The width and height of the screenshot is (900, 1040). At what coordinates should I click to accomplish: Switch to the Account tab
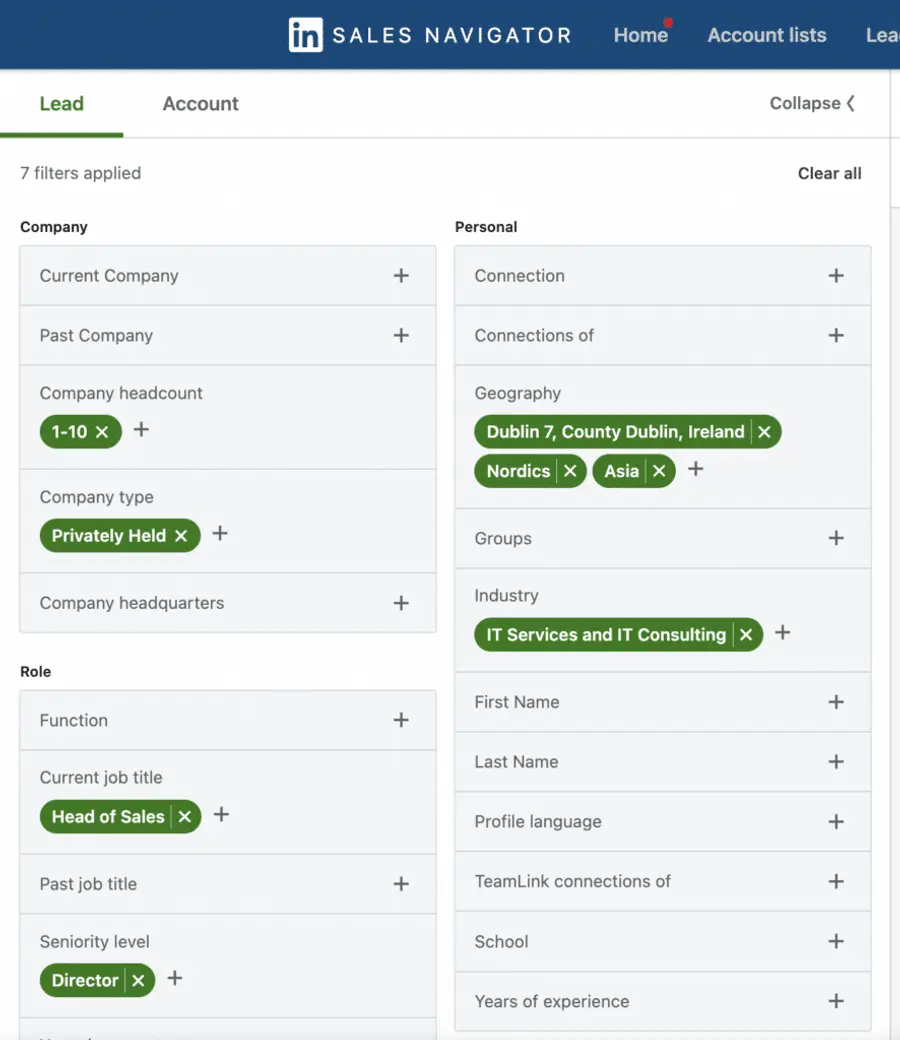tap(200, 103)
